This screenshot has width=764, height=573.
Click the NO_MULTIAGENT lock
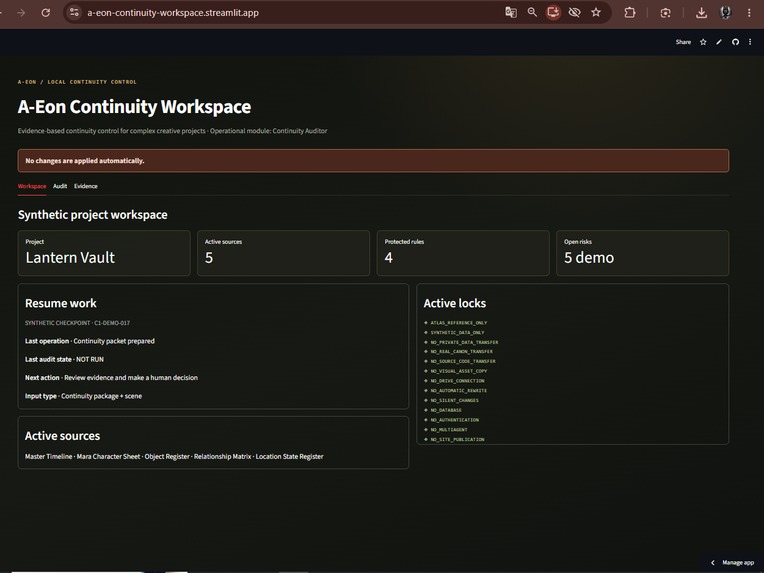[449, 429]
